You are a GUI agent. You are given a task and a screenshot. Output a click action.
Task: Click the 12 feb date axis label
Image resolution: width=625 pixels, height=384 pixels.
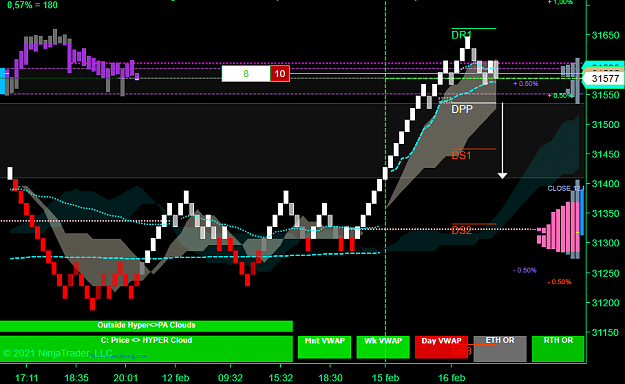pyautogui.click(x=175, y=378)
